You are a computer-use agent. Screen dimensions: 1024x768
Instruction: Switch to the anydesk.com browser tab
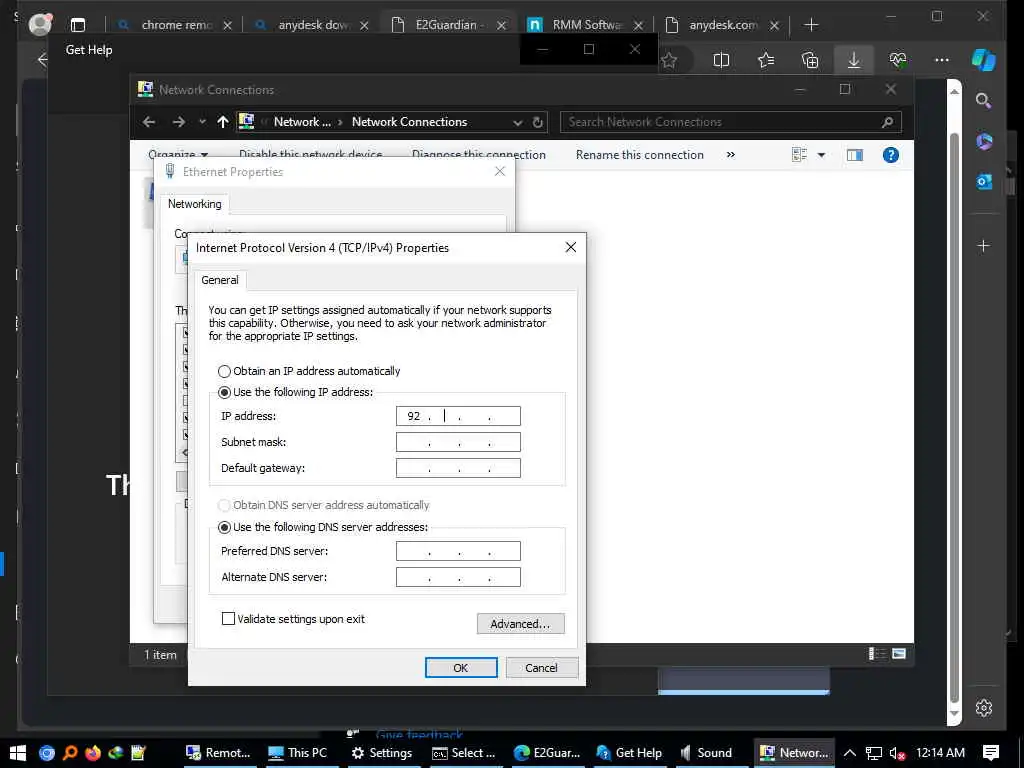click(x=722, y=25)
